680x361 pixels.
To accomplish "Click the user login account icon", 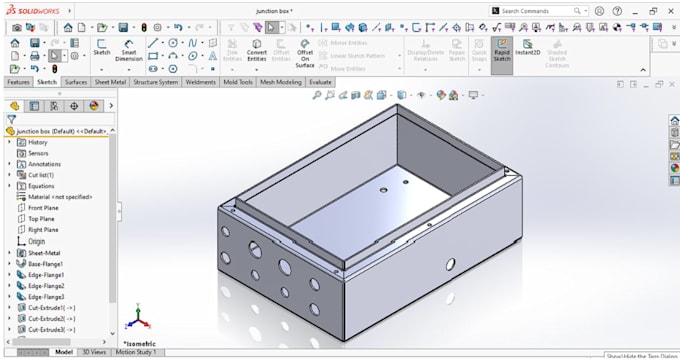I will click(599, 11).
